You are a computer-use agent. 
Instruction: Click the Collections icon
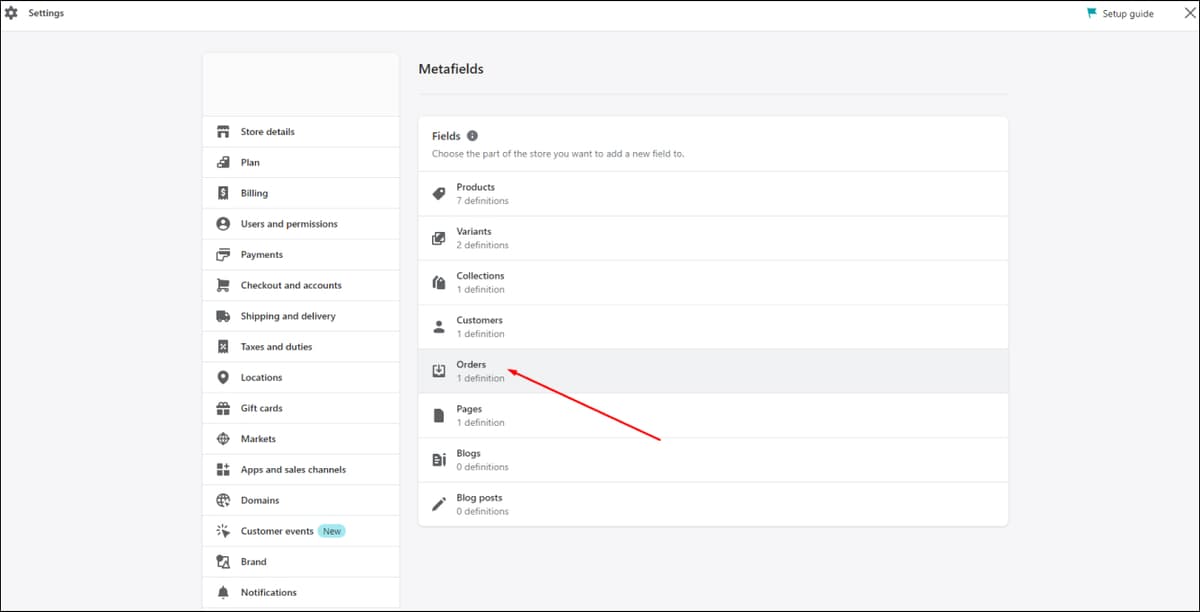coord(438,282)
